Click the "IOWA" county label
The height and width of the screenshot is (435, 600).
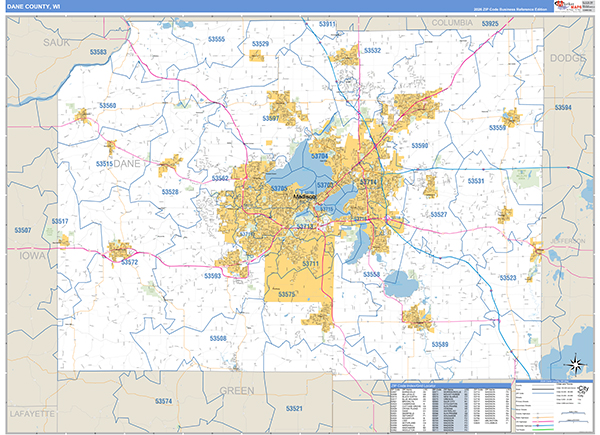(32, 256)
